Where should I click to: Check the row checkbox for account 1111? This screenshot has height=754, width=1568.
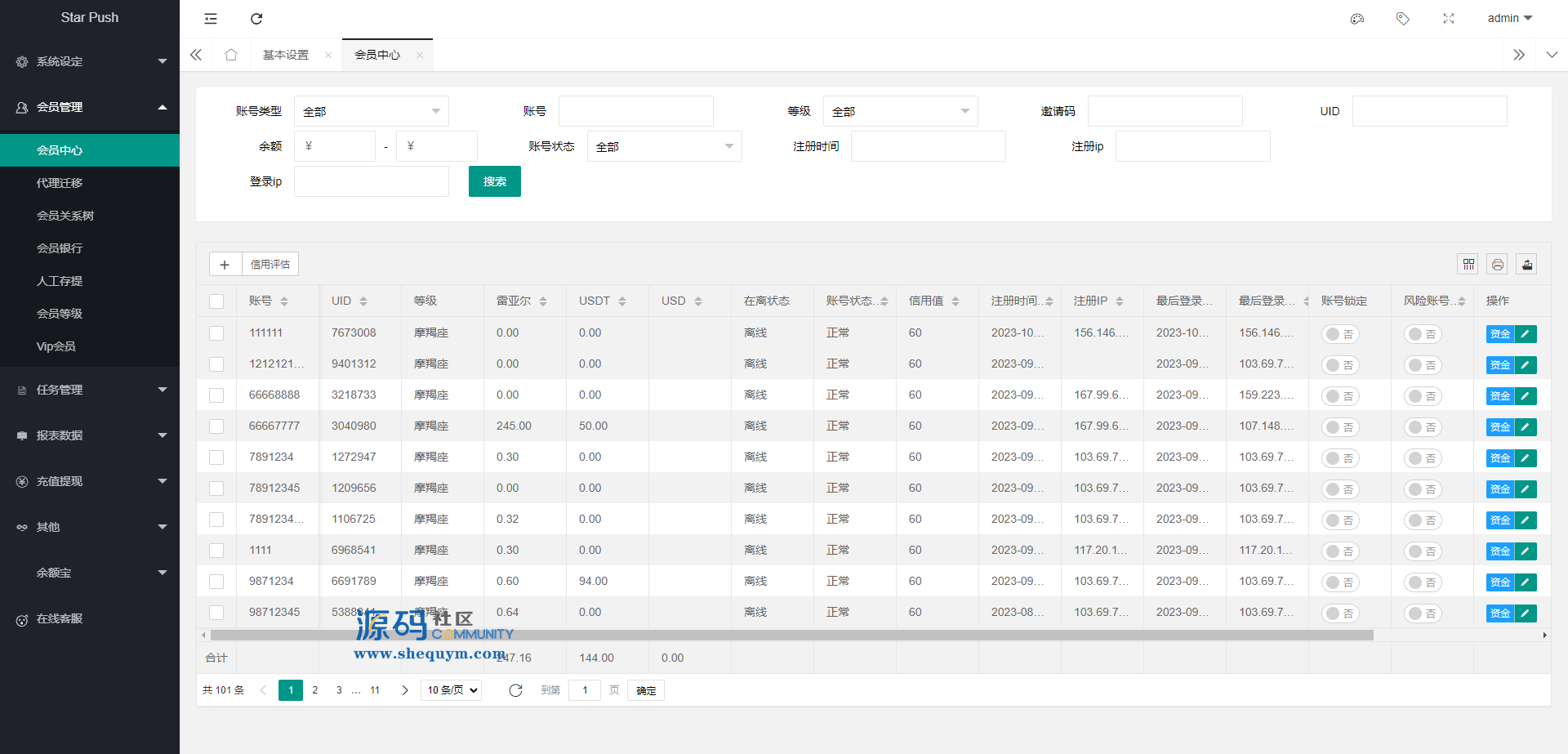(x=216, y=551)
